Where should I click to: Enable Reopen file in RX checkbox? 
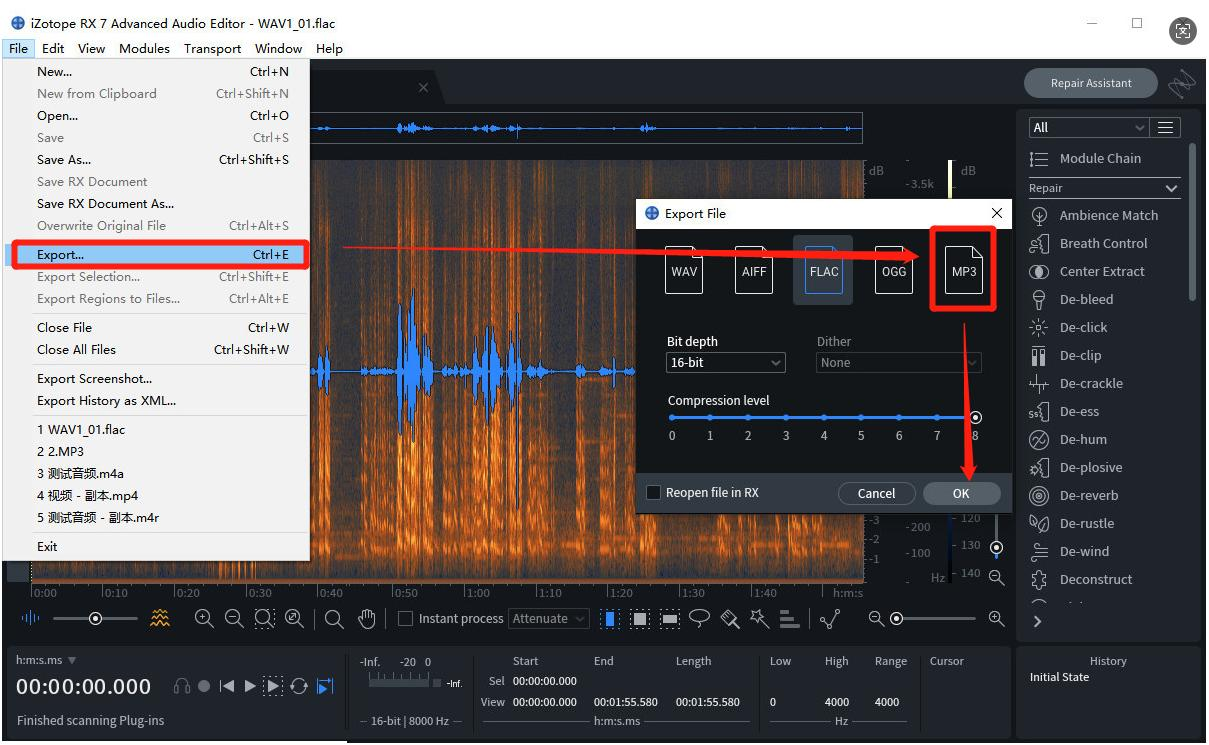tap(654, 492)
